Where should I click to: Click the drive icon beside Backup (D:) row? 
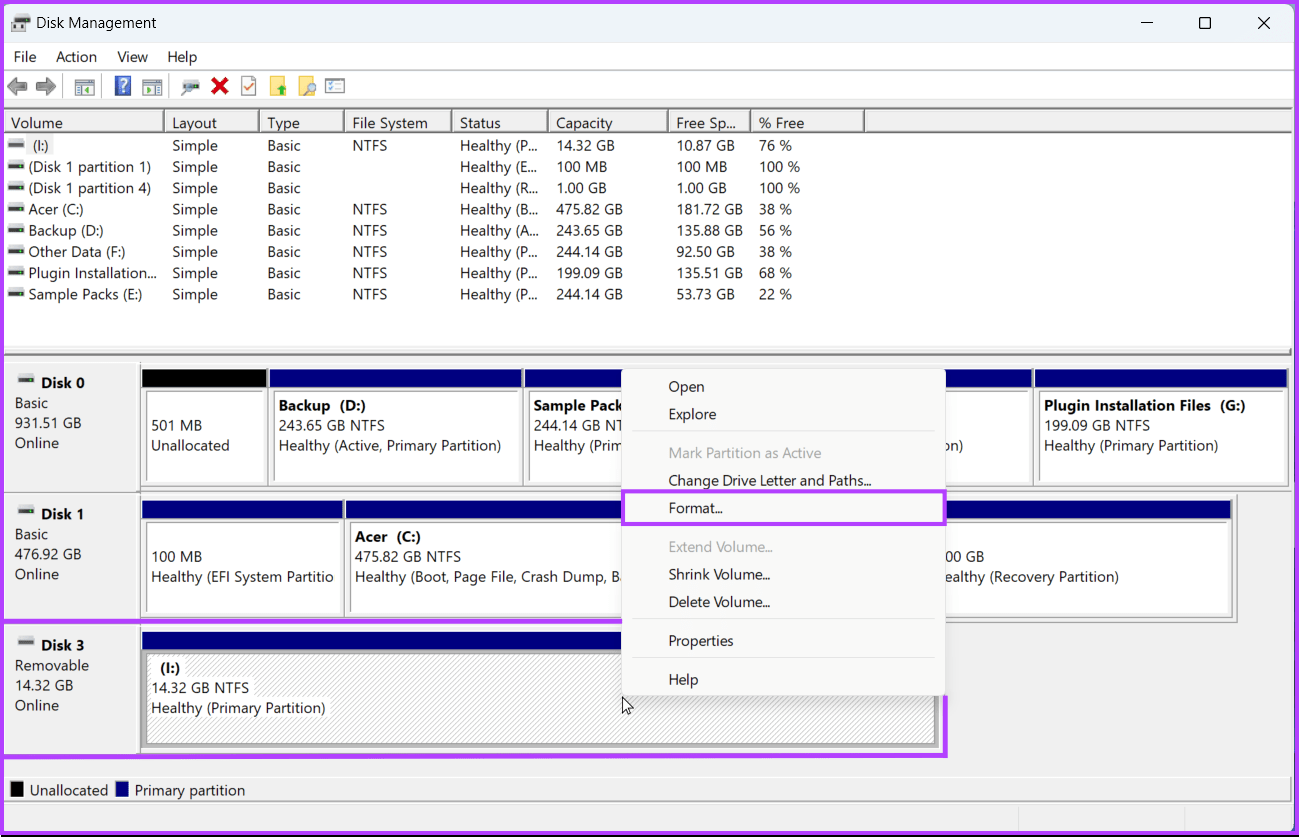point(16,230)
